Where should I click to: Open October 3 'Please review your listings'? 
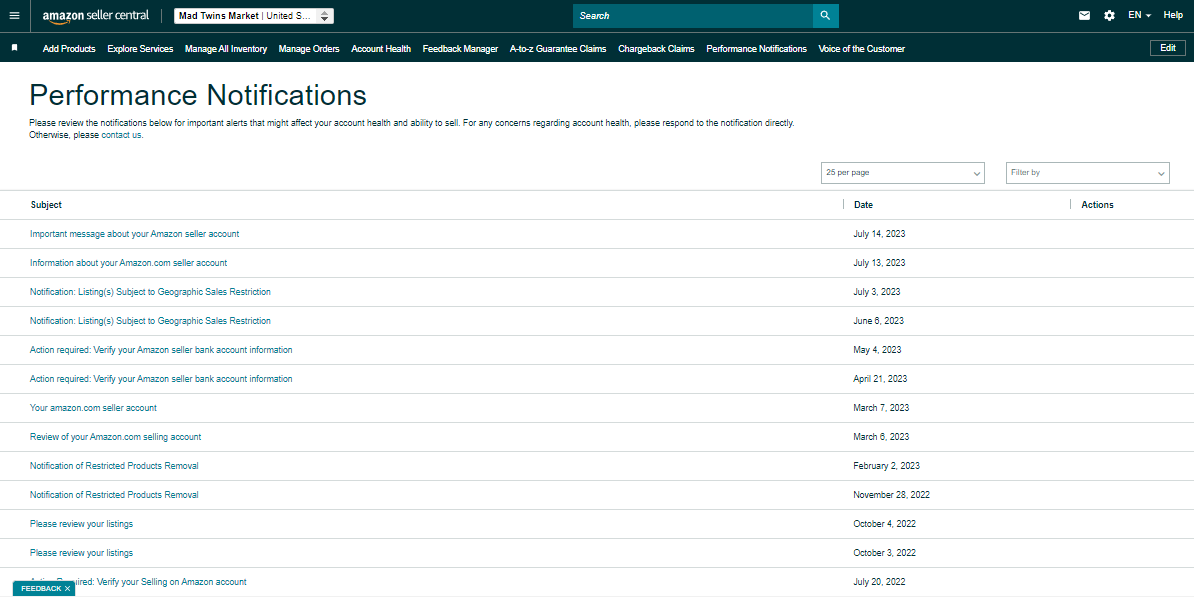coord(81,553)
